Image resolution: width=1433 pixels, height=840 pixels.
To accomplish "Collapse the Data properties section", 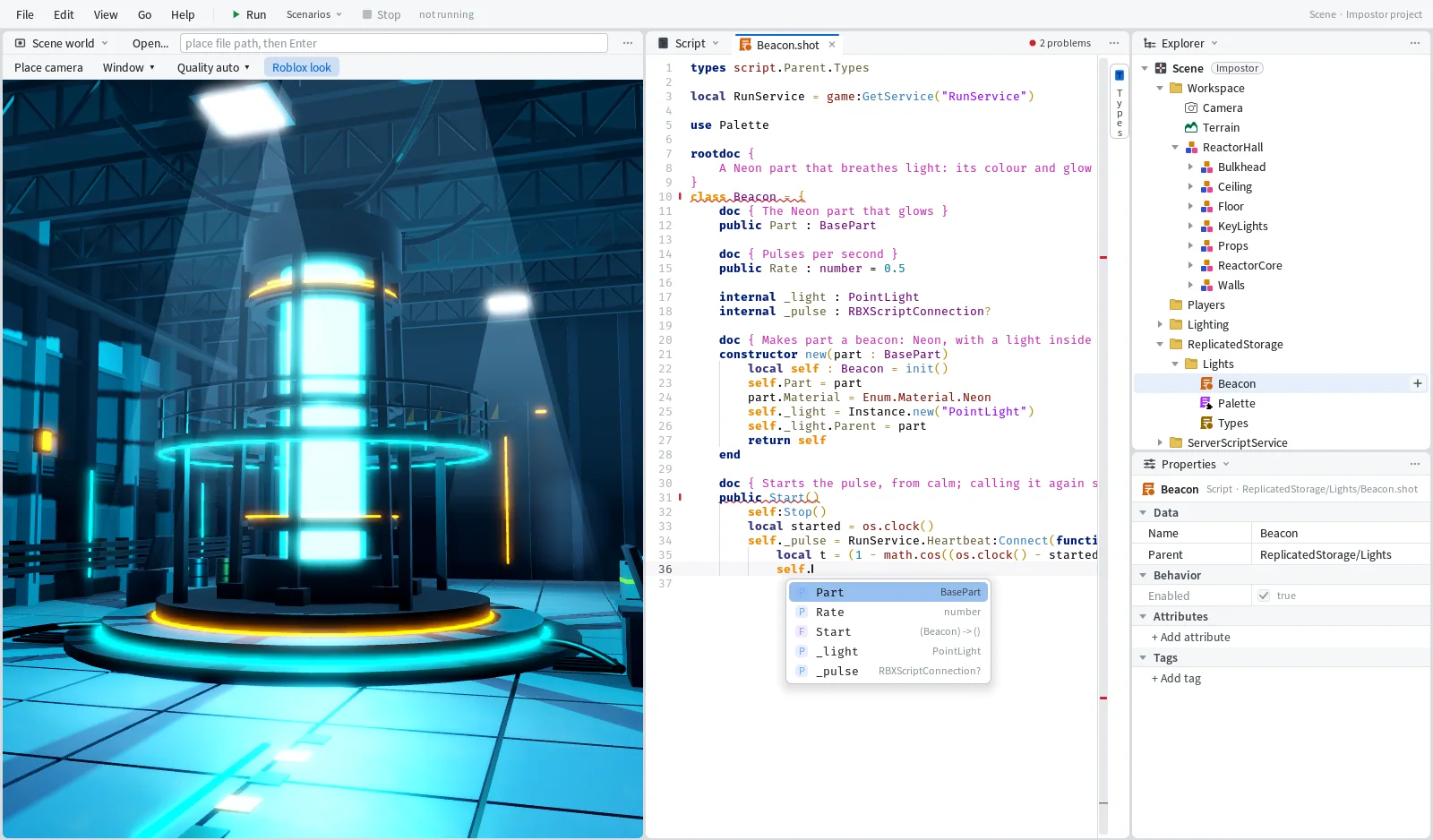I will 1143,512.
